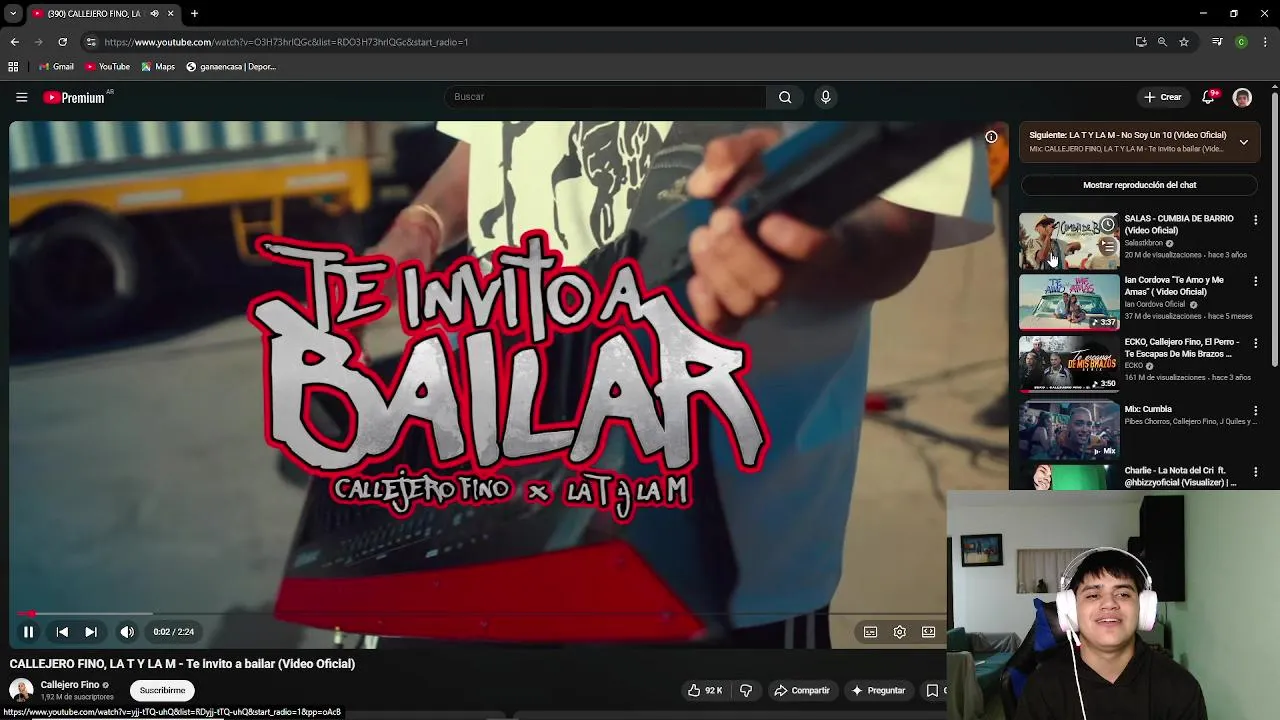The width and height of the screenshot is (1280, 720).
Task: Like the video showing 92 K
Action: 705,690
